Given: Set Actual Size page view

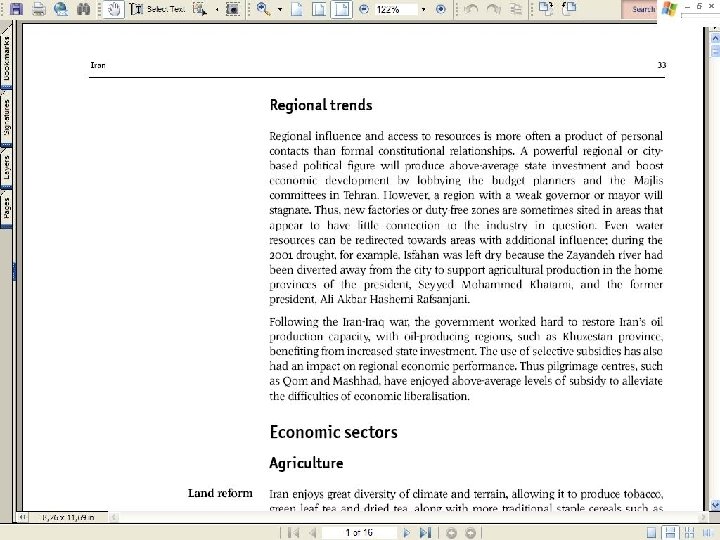Looking at the screenshot, I should [x=297, y=9].
